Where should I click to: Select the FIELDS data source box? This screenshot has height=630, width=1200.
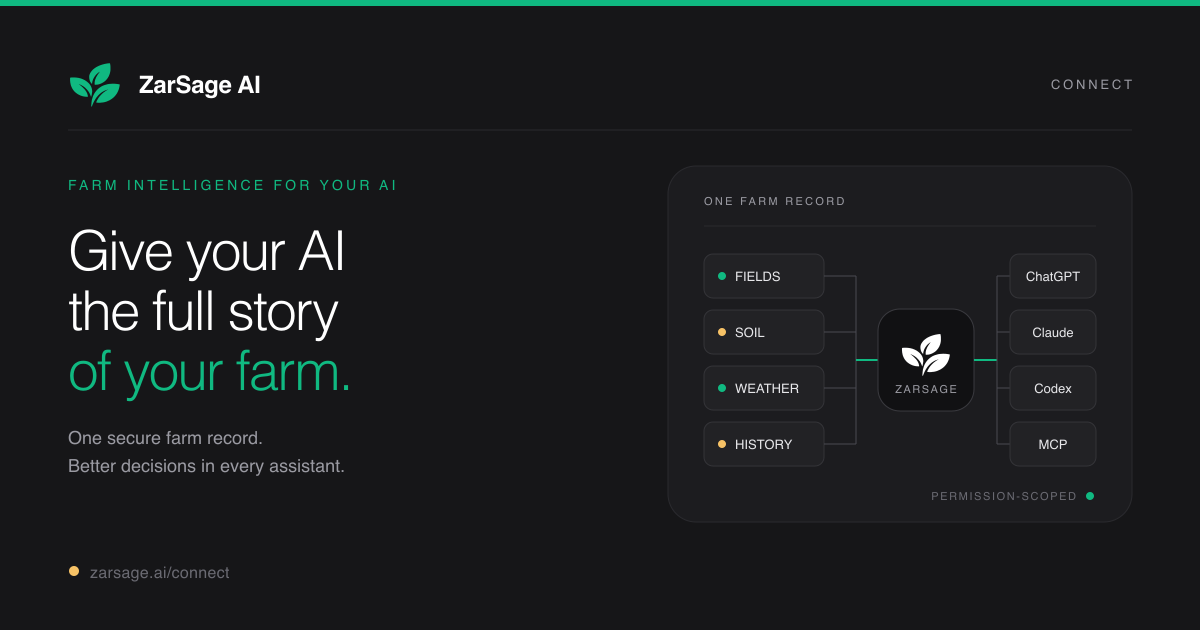pyautogui.click(x=764, y=276)
